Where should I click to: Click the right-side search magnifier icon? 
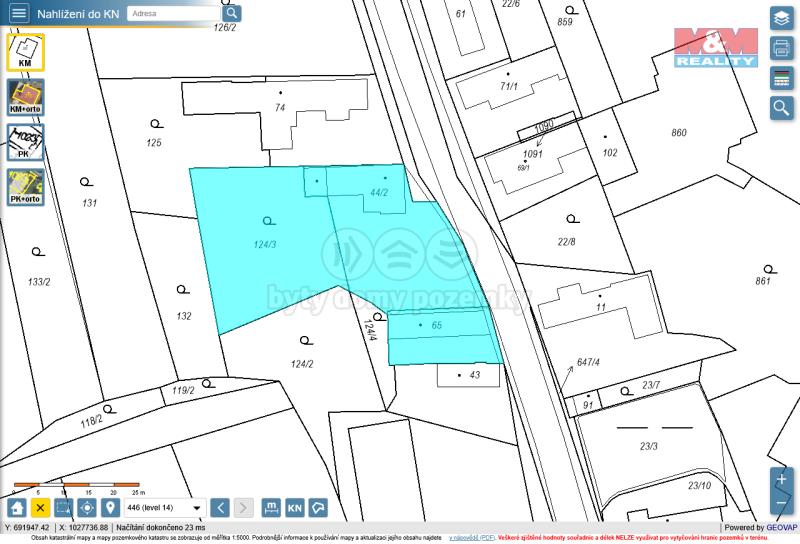(x=781, y=108)
